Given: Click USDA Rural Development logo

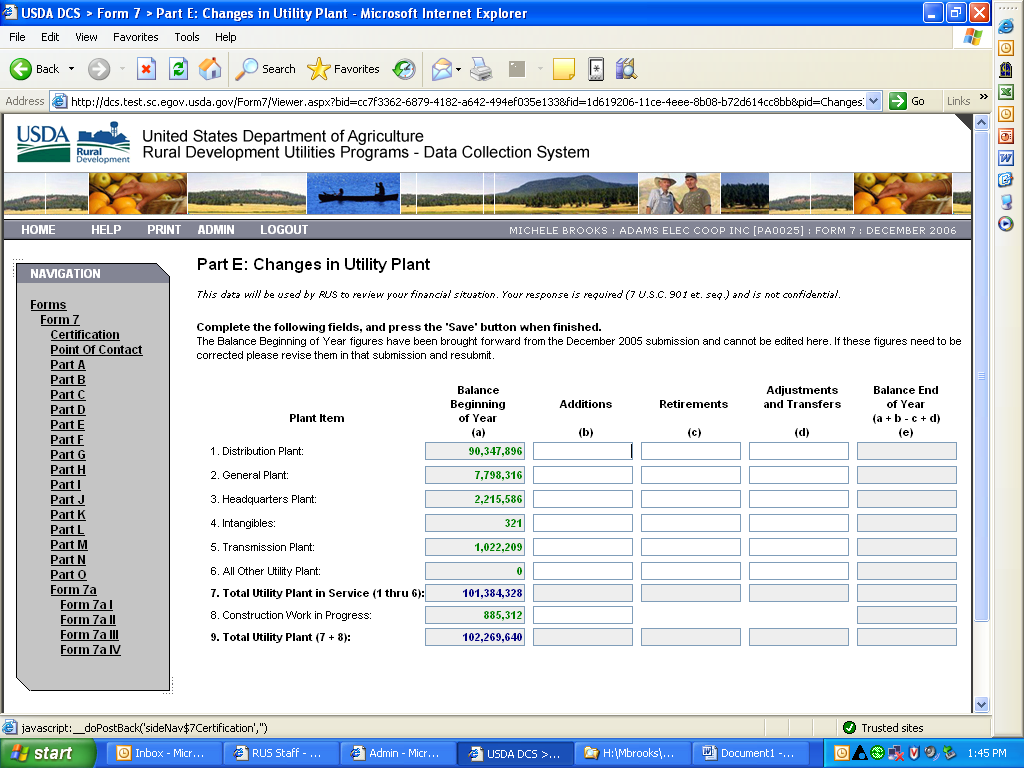Looking at the screenshot, I should coord(73,142).
